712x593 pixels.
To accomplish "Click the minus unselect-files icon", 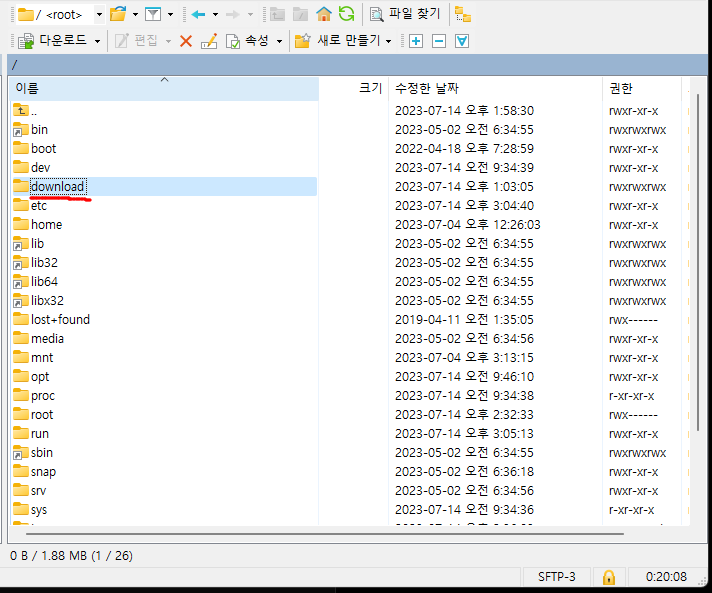I will pyautogui.click(x=439, y=41).
